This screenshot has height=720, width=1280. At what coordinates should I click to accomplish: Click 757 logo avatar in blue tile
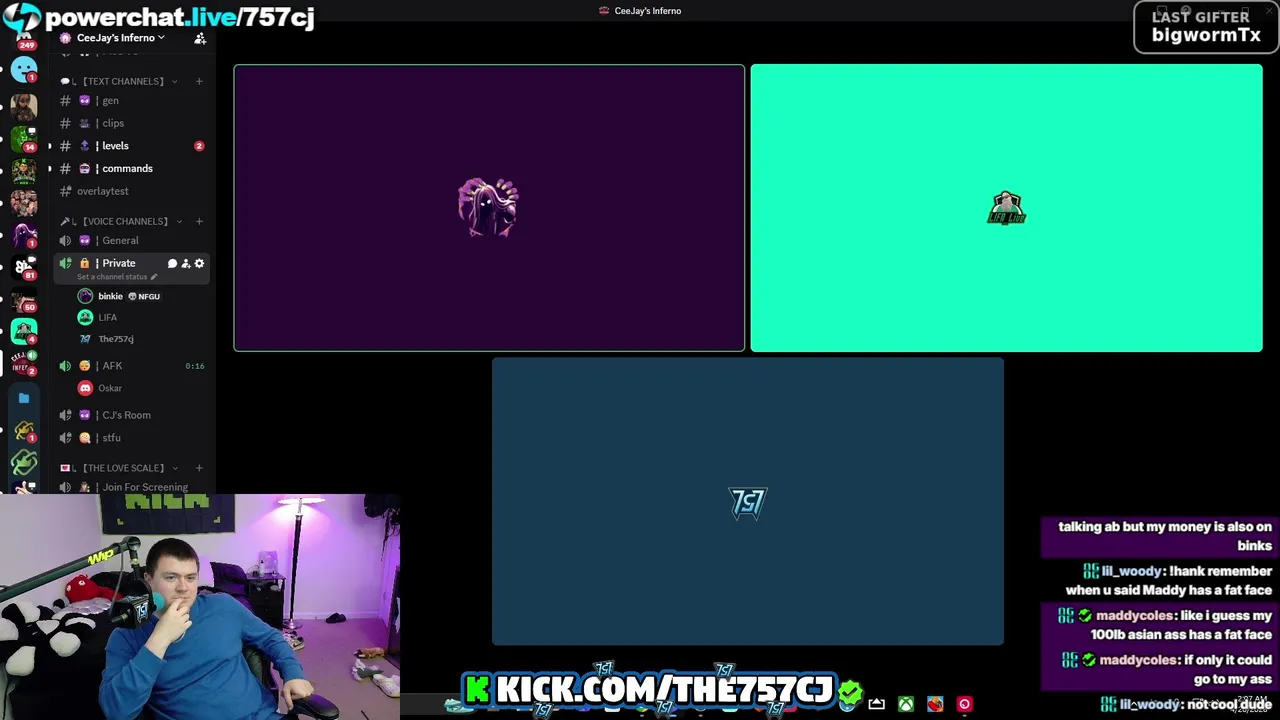point(747,503)
